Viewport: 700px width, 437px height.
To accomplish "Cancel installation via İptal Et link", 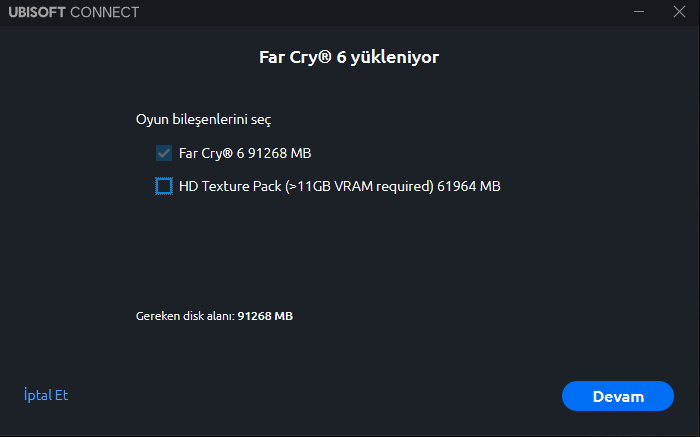I will point(45,395).
